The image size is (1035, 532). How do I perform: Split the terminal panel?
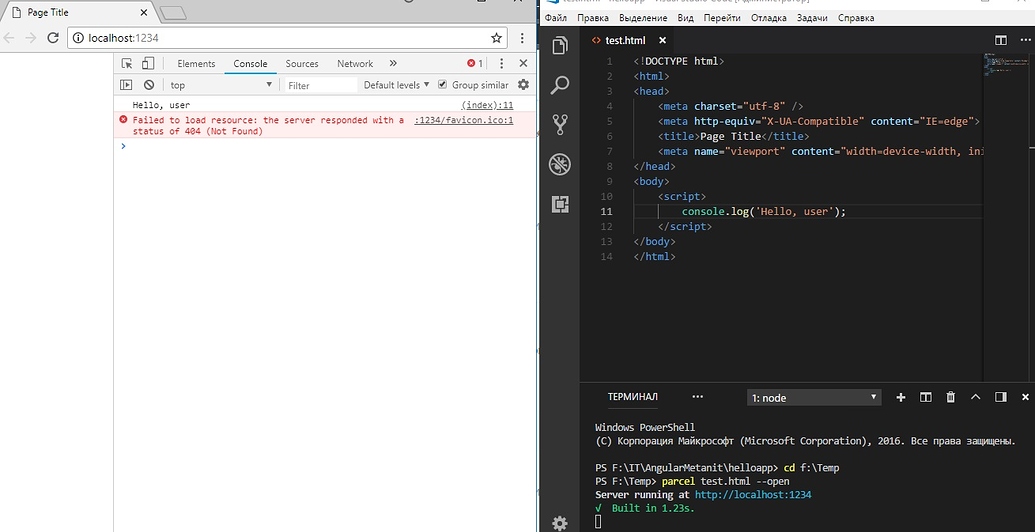[x=925, y=397]
